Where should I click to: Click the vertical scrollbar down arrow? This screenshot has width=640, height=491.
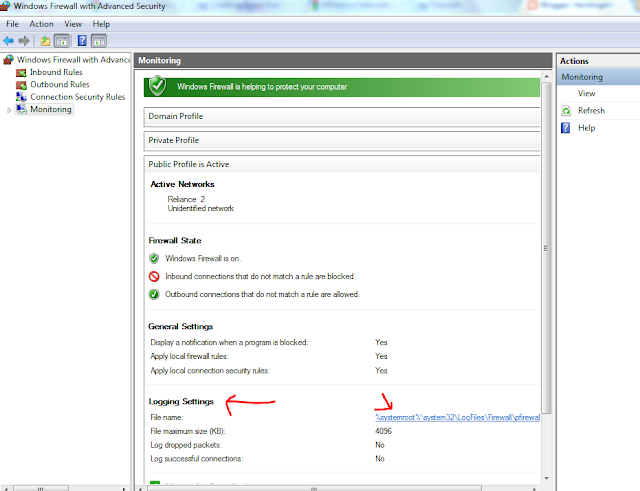pyautogui.click(x=546, y=478)
